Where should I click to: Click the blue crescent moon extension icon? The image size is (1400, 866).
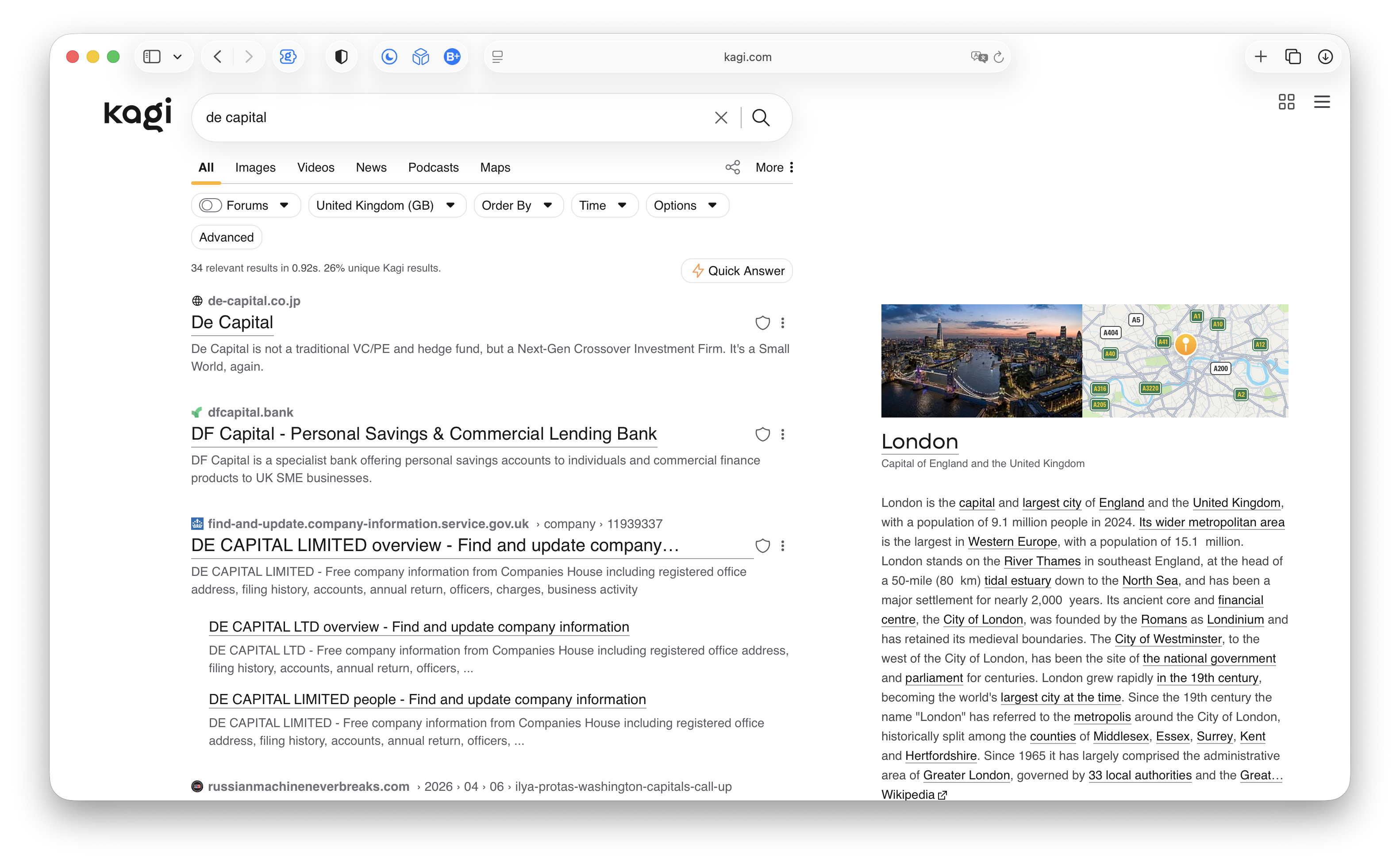coord(389,57)
